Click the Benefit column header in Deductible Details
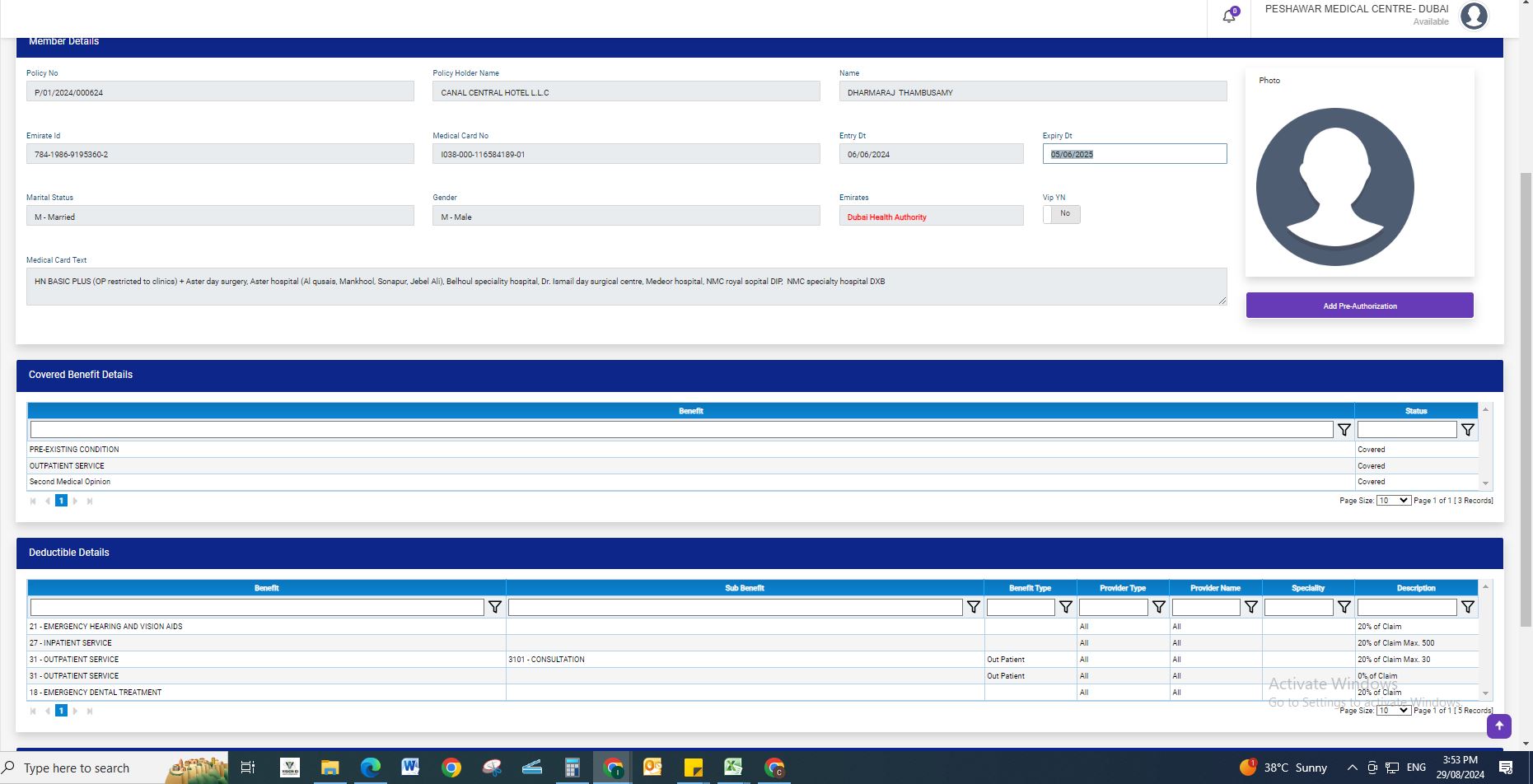This screenshot has height=784, width=1533. point(266,588)
